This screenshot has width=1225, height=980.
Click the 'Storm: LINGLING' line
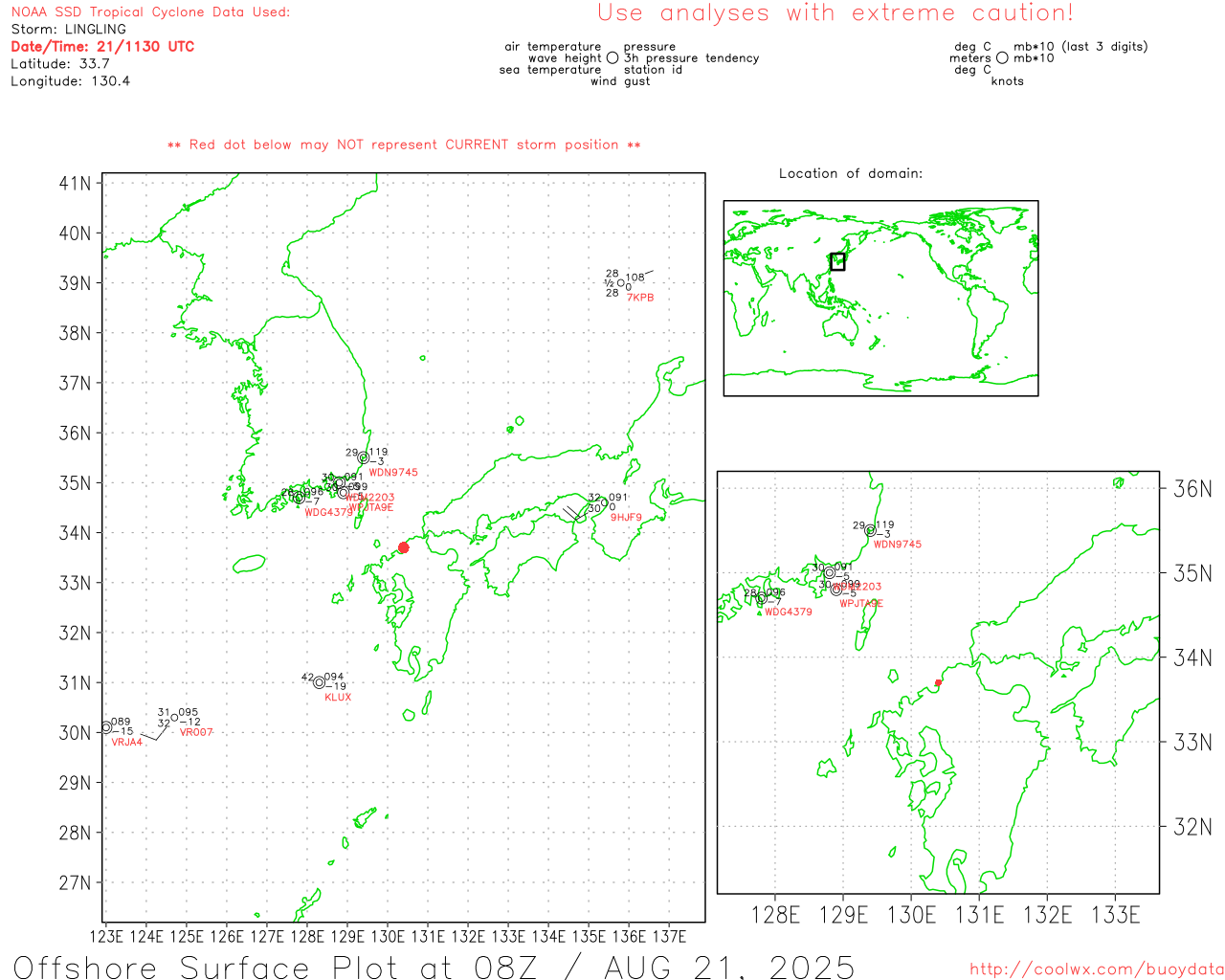click(x=68, y=29)
